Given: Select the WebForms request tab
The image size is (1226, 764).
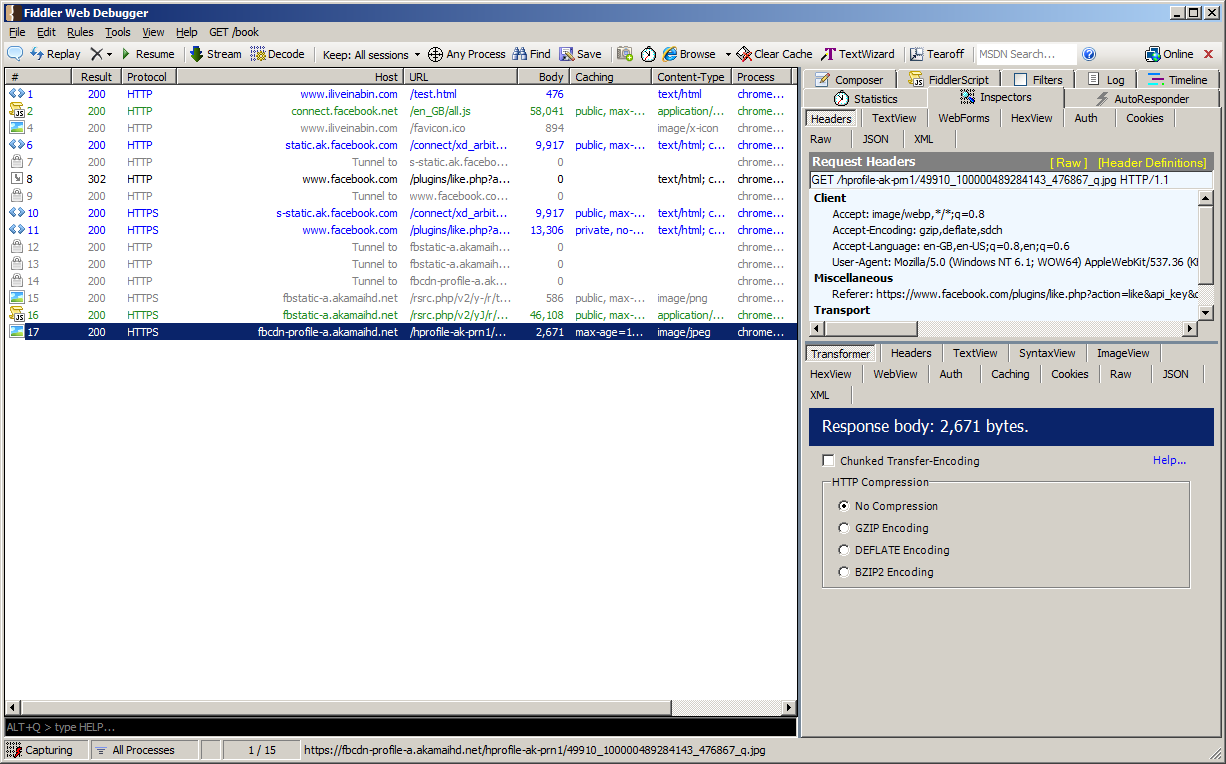Looking at the screenshot, I should click(963, 118).
